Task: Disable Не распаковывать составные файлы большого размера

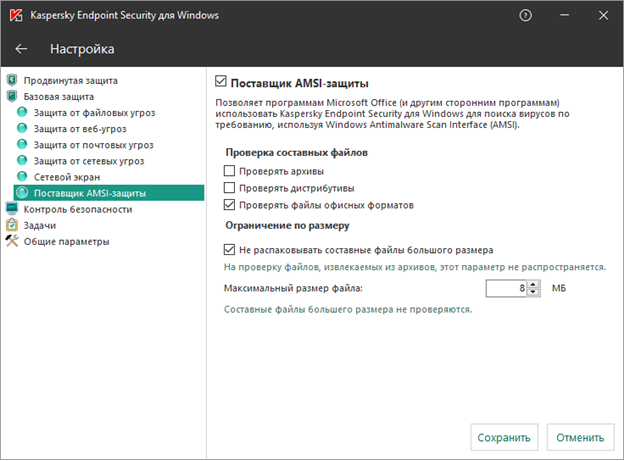Action: coord(230,250)
